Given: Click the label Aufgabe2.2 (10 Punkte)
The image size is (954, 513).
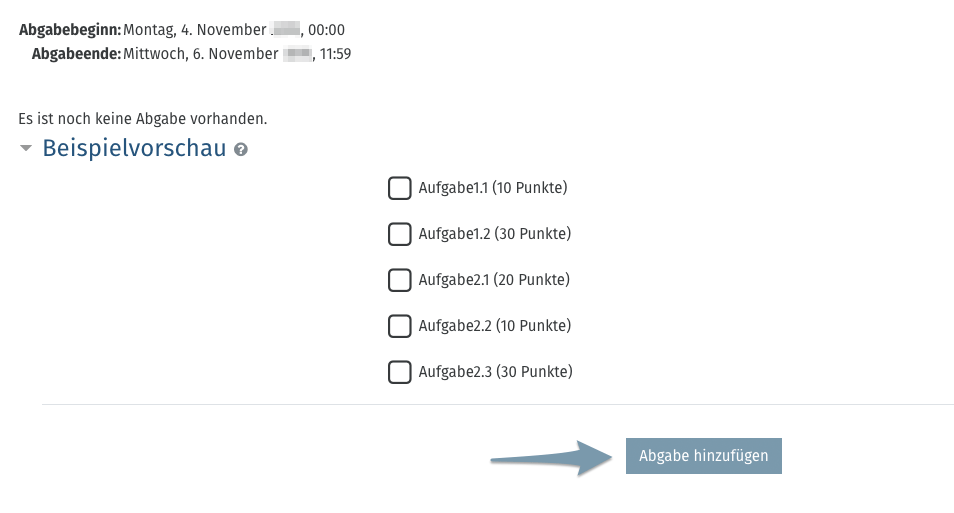Looking at the screenshot, I should [x=495, y=326].
